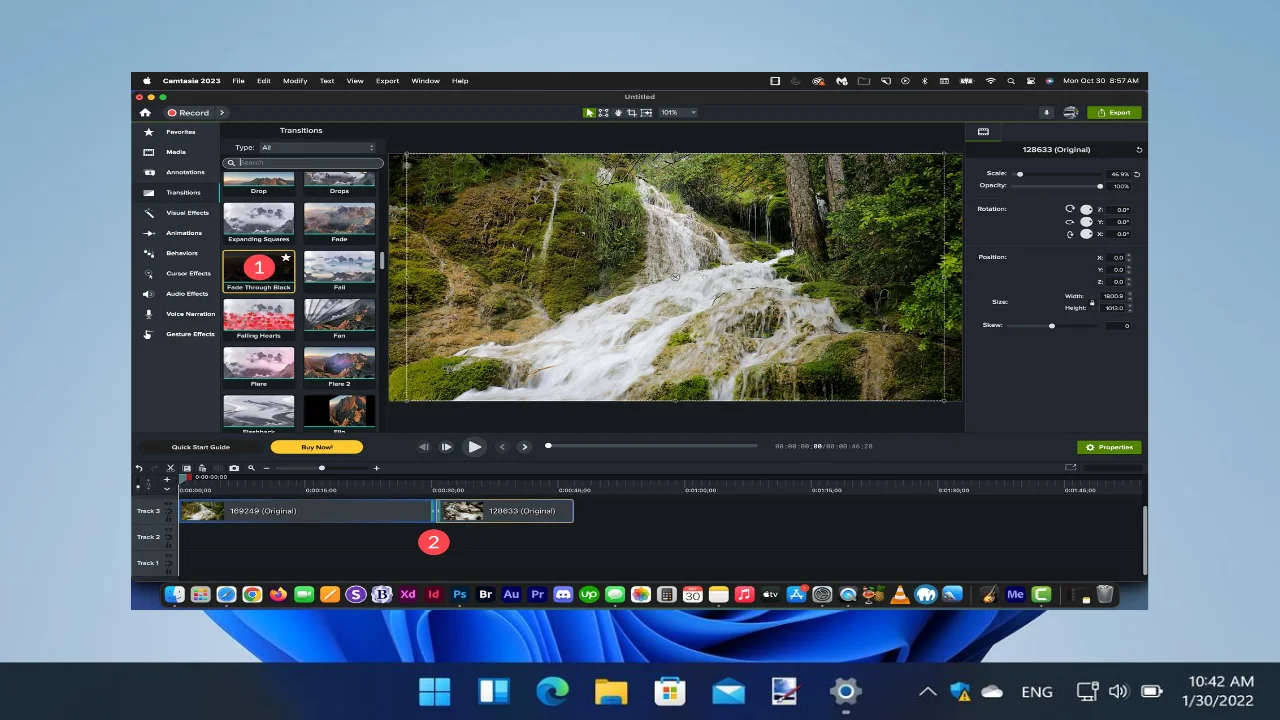
Task: Click the snapshot camera icon on timeline toolbar
Action: (234, 468)
